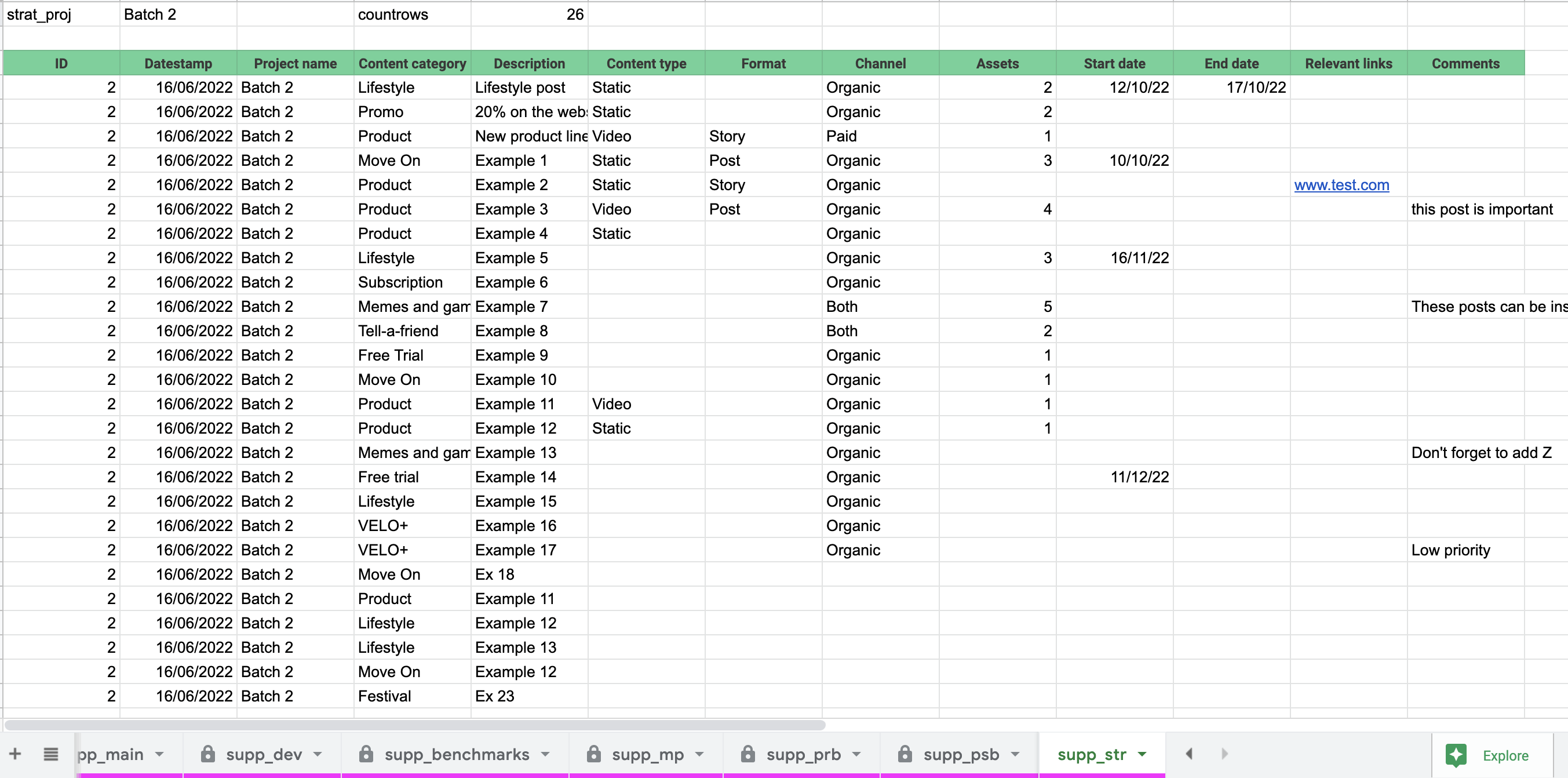Select the active supp_str sheet tab

[x=1102, y=754]
